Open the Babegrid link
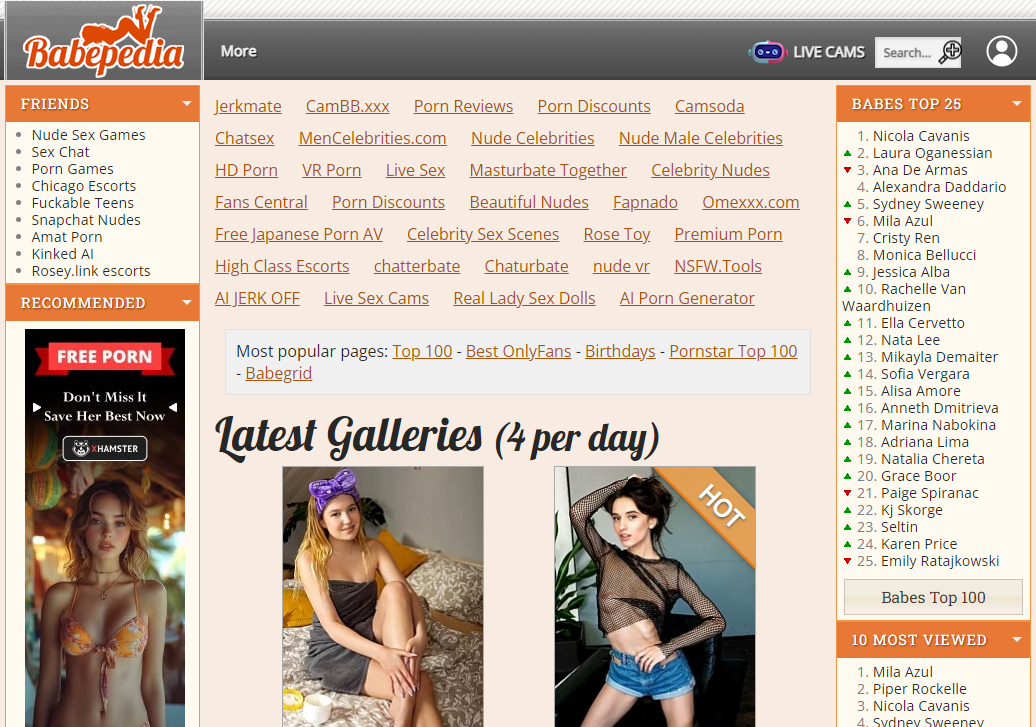This screenshot has width=1036, height=727. click(278, 373)
